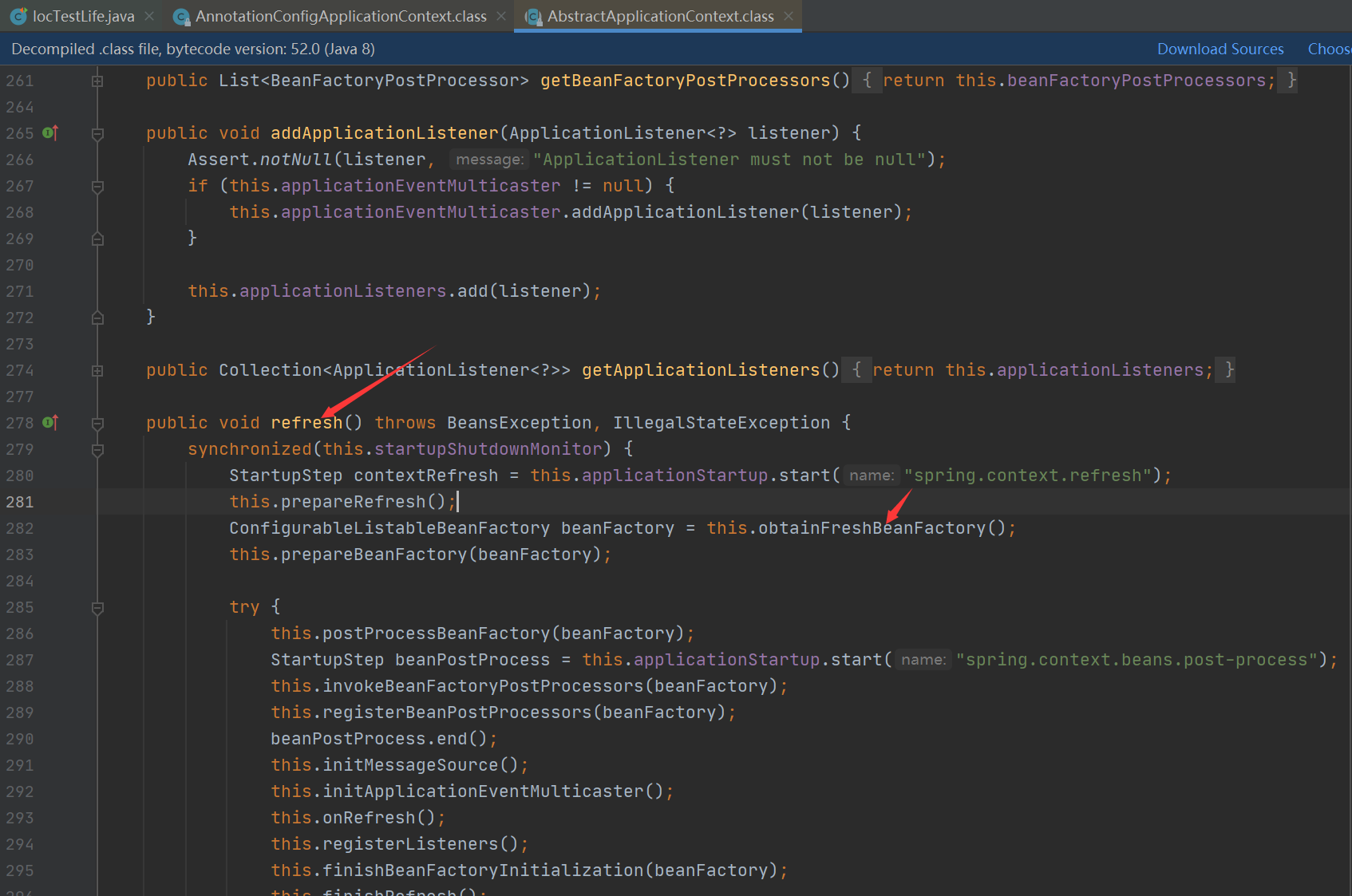Screen dimensions: 1352x896
Task: Click beanPostProcess.end() on line 290
Action: tap(378, 739)
